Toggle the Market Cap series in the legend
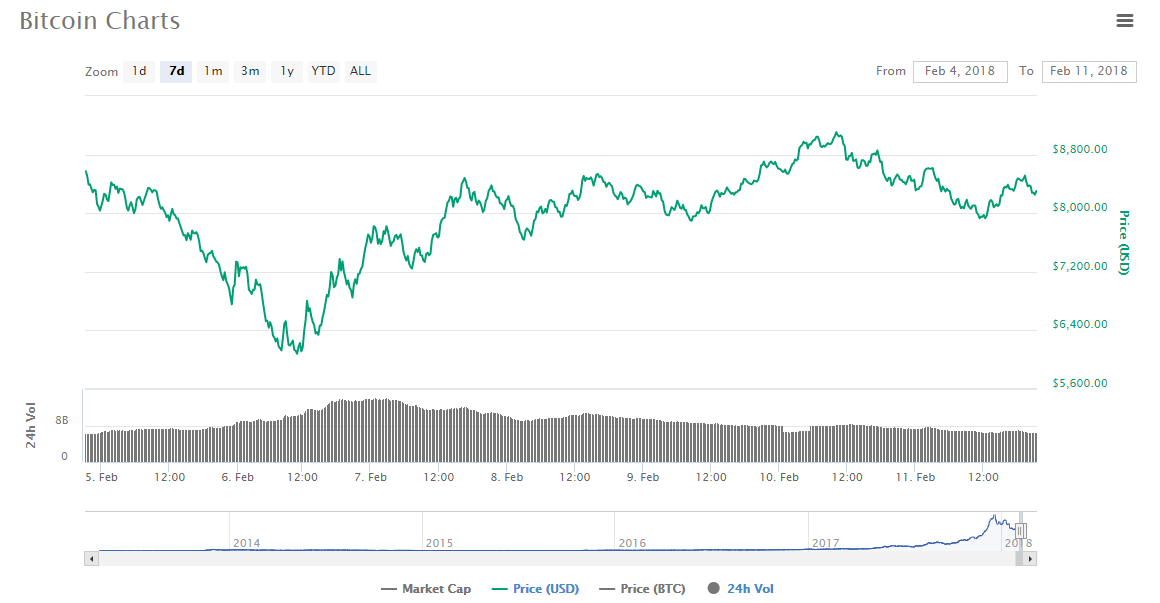The height and width of the screenshot is (603, 1160). click(428, 588)
